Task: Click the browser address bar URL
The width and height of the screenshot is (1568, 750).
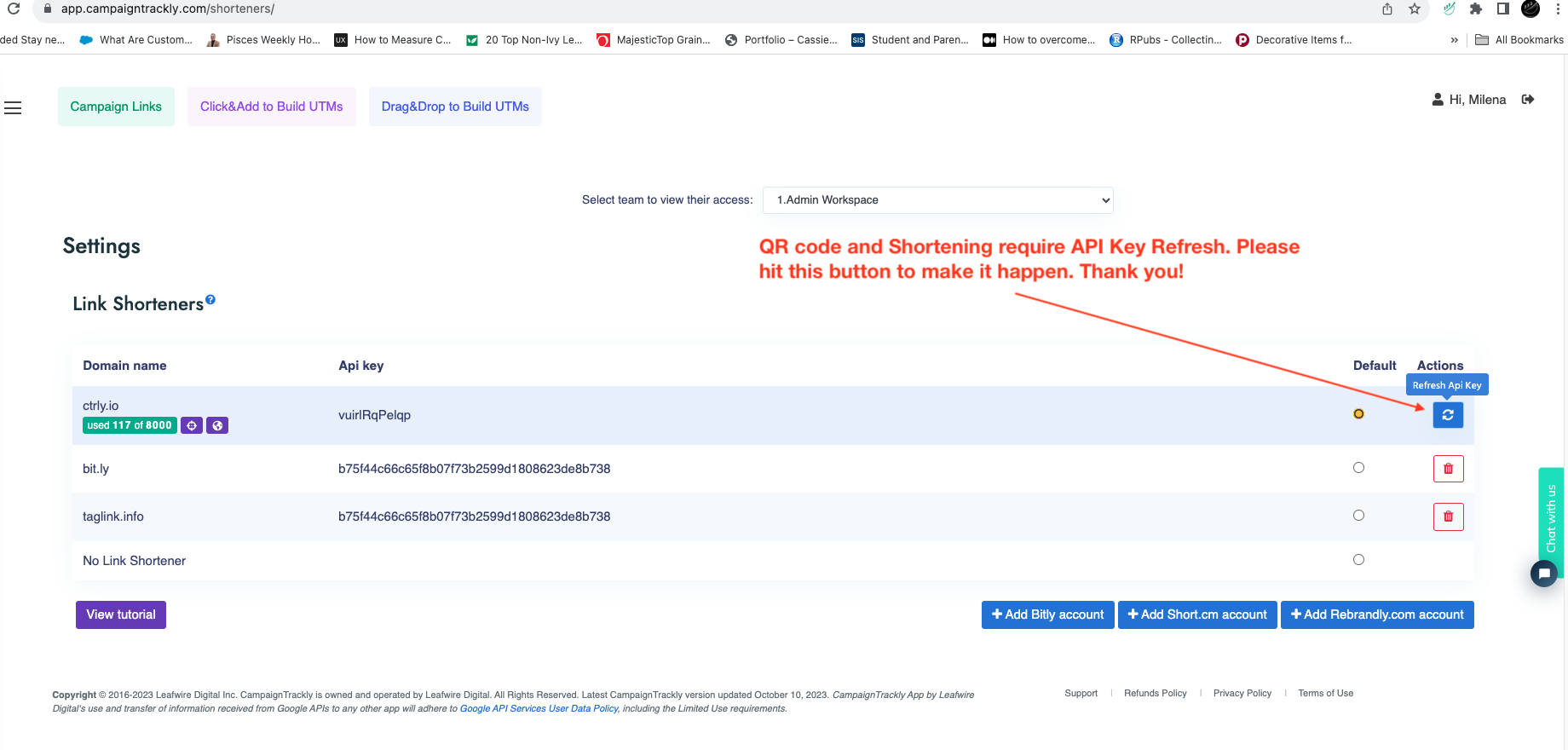Action: point(168,9)
